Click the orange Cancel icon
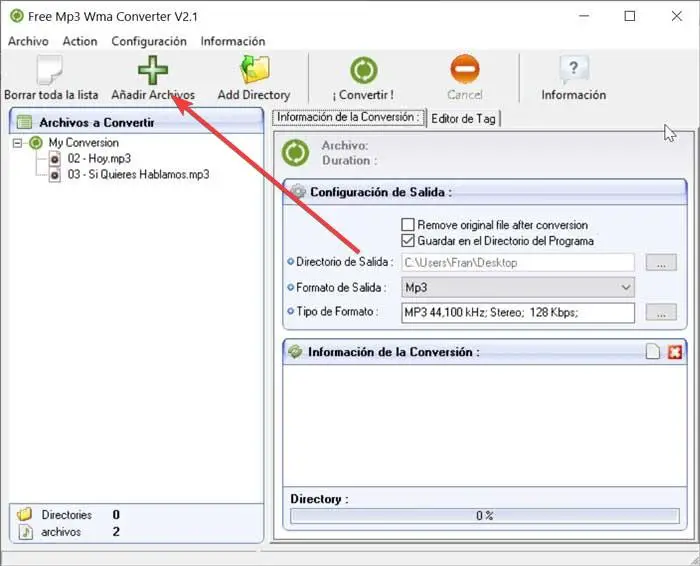 (x=465, y=69)
